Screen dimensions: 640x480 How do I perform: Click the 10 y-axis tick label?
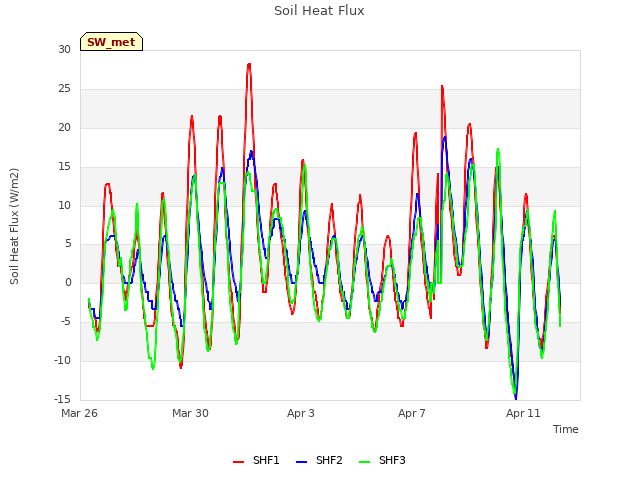tap(64, 205)
